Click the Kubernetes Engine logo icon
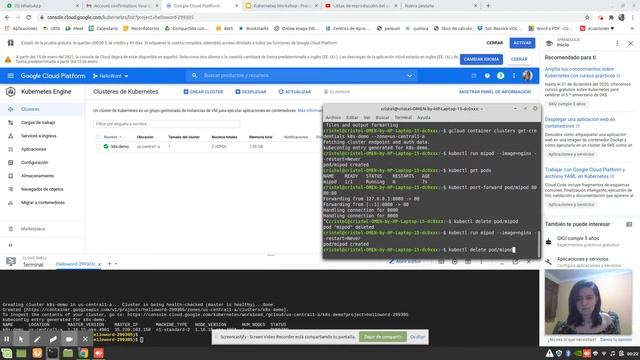Screen dimensions: 640x360 coord(11,92)
